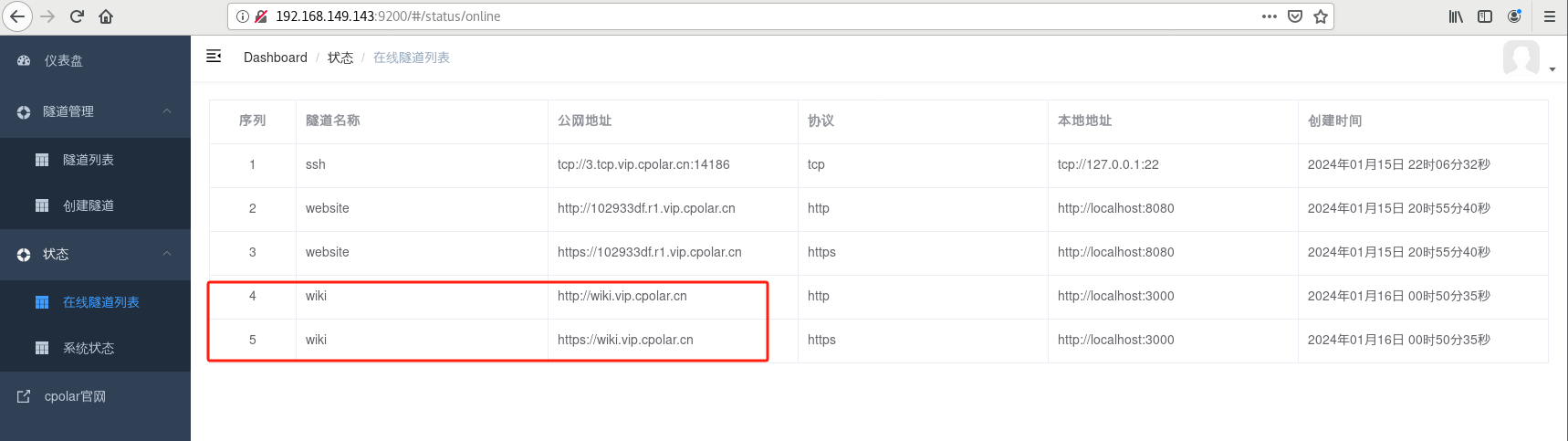Select 隧道列表 in the sidebar

95,160
